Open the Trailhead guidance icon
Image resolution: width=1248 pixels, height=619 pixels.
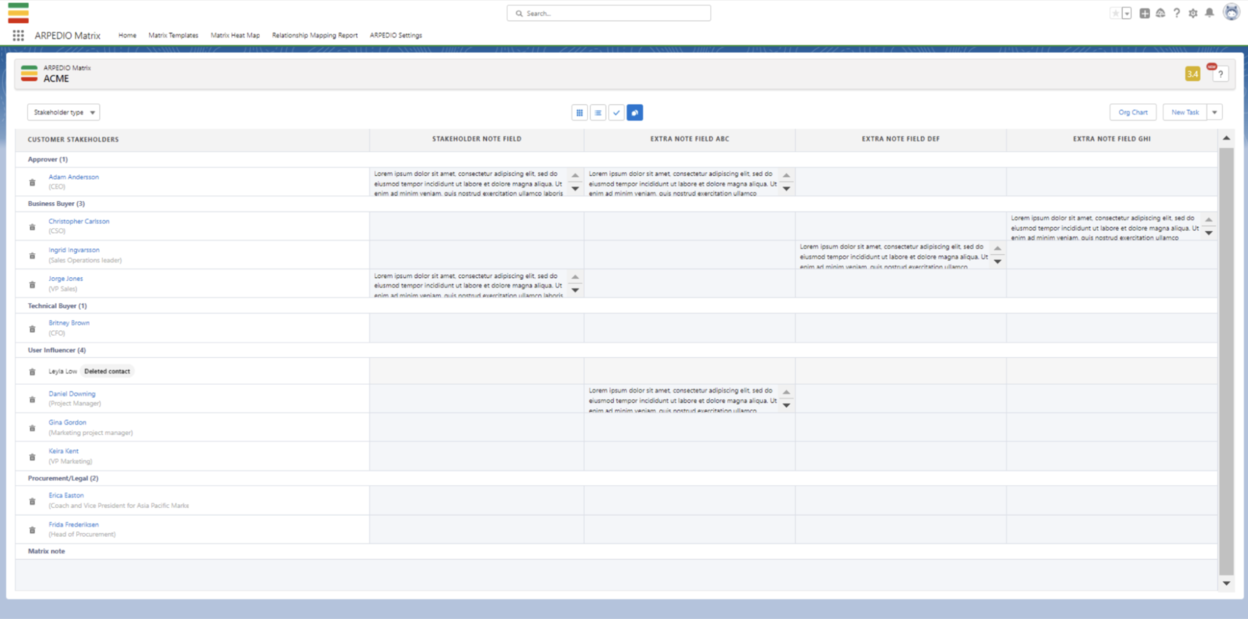tap(1160, 13)
